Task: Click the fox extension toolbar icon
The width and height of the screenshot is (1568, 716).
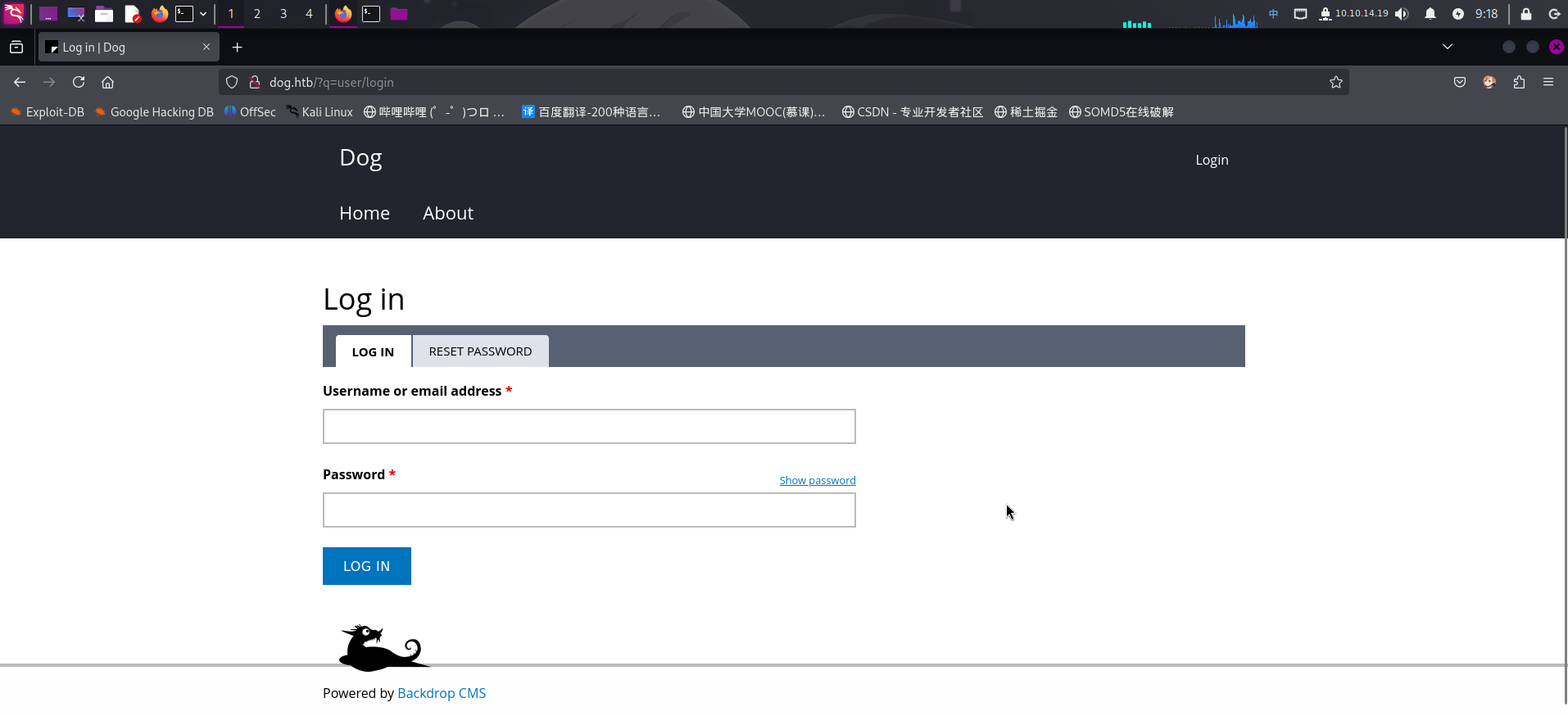Action: [x=1489, y=82]
